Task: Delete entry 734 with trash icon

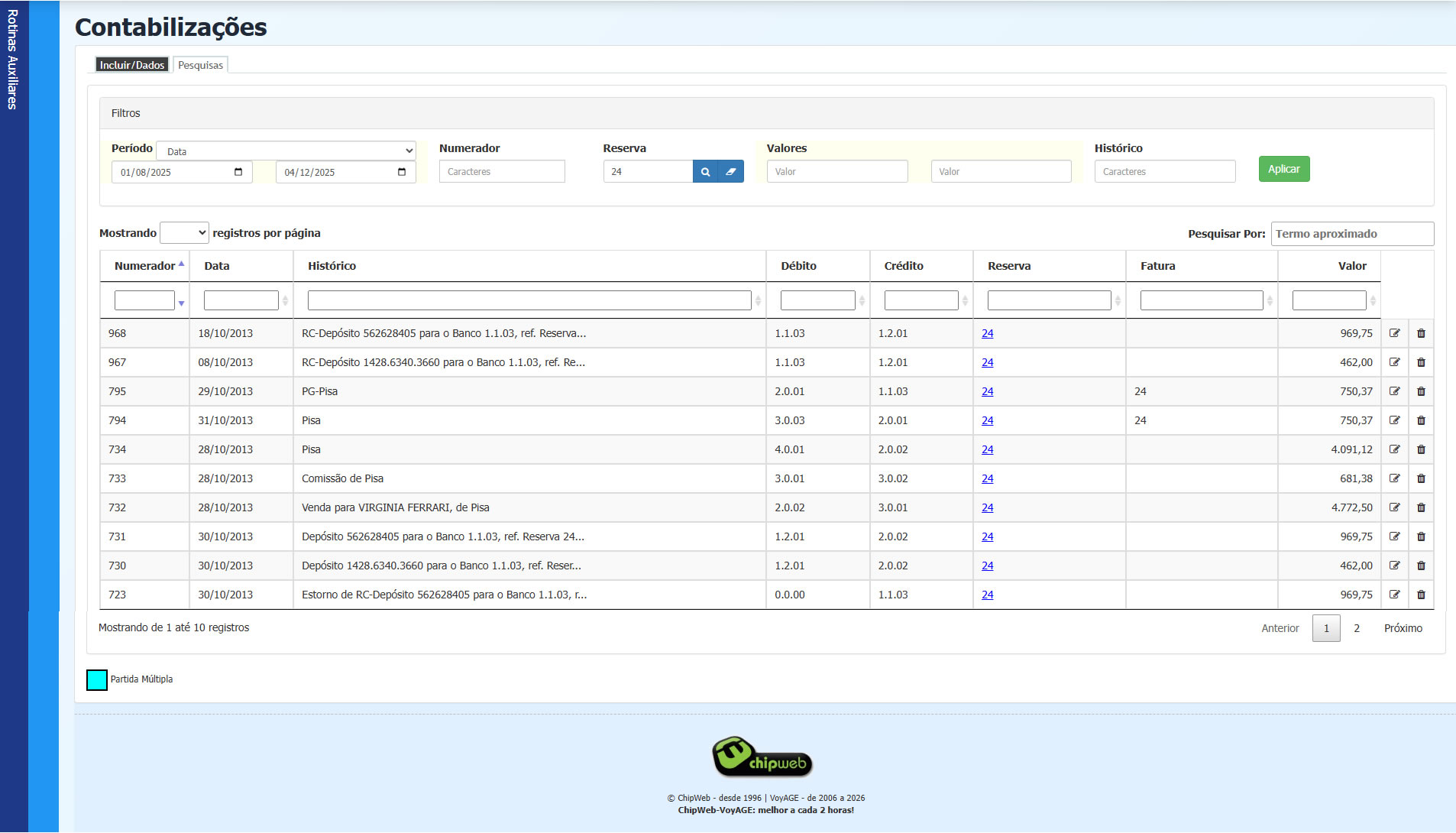Action: click(1421, 449)
